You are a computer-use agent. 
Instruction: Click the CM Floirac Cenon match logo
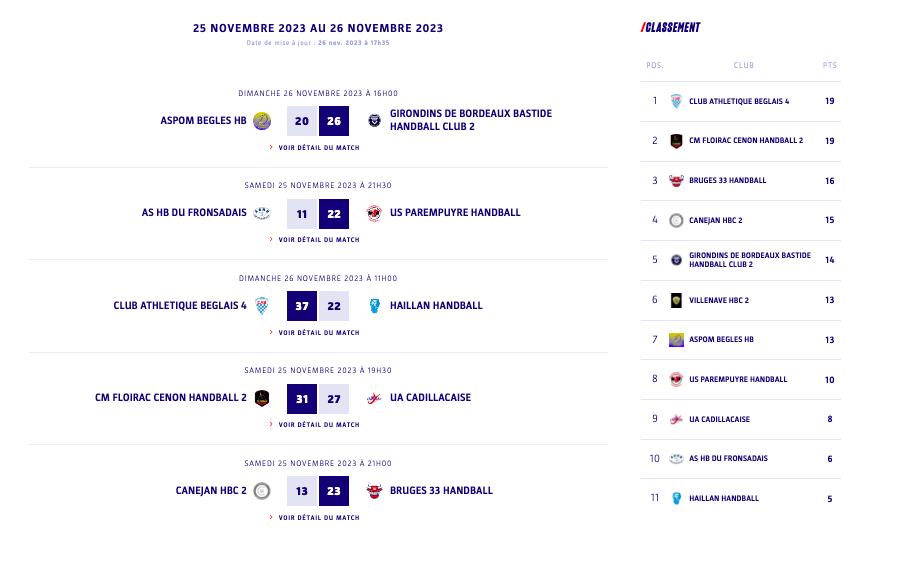[x=262, y=398]
